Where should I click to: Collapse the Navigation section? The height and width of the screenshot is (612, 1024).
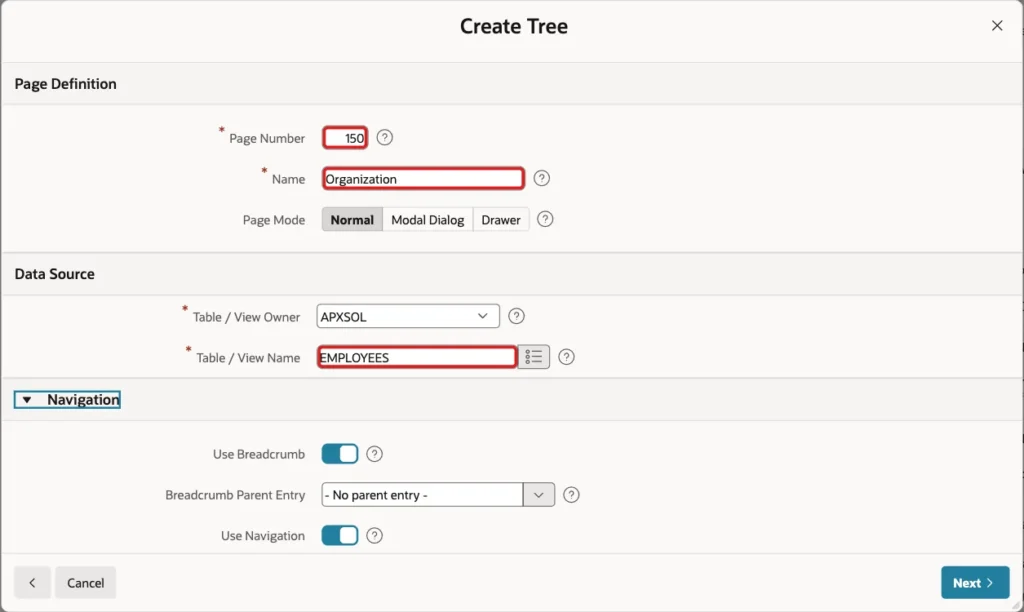pos(67,399)
